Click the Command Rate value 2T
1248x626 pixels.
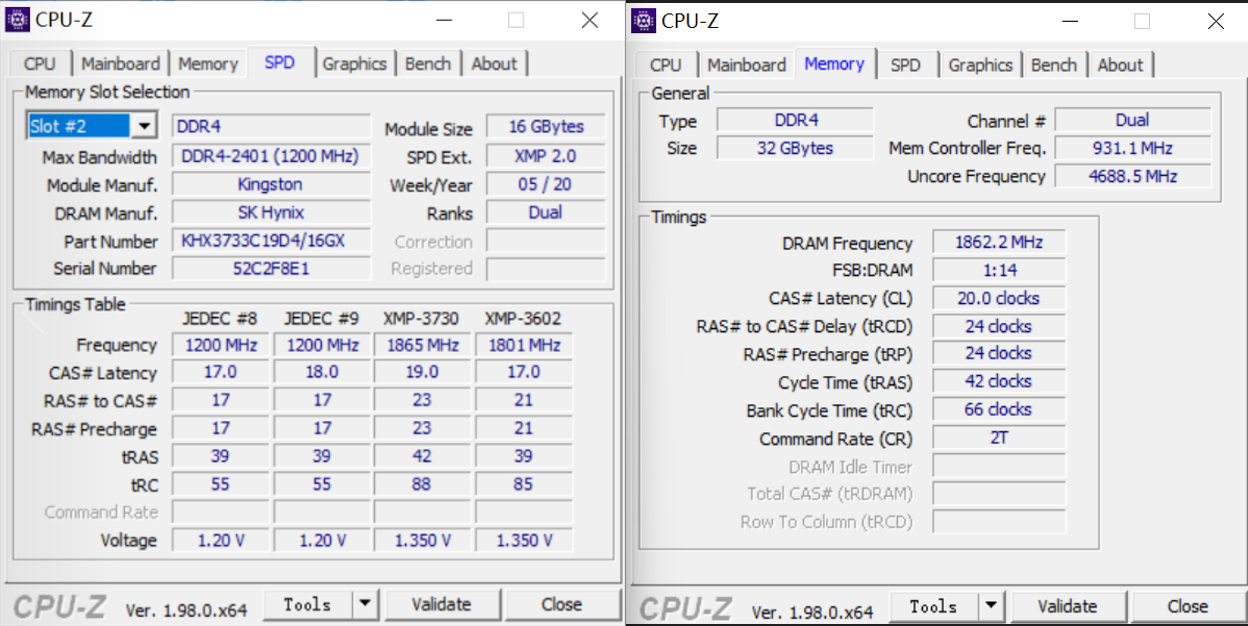[x=999, y=437]
